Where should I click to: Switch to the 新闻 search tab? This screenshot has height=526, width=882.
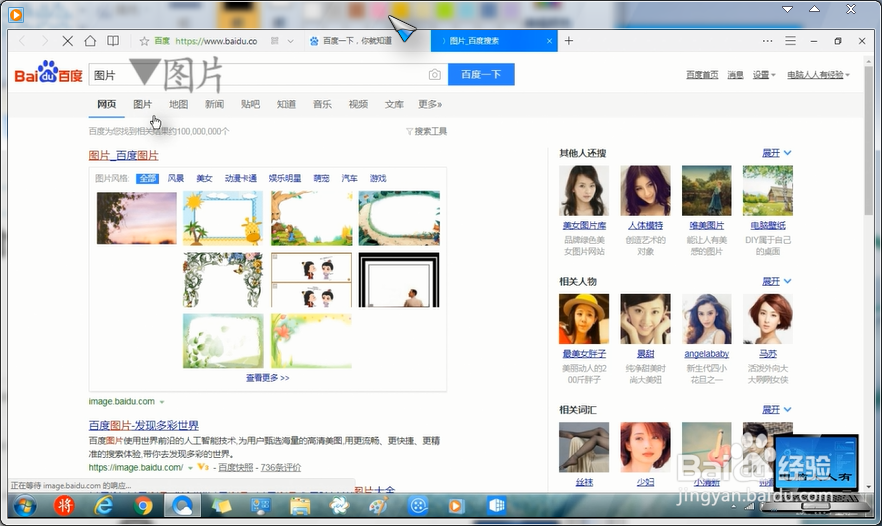coord(214,104)
